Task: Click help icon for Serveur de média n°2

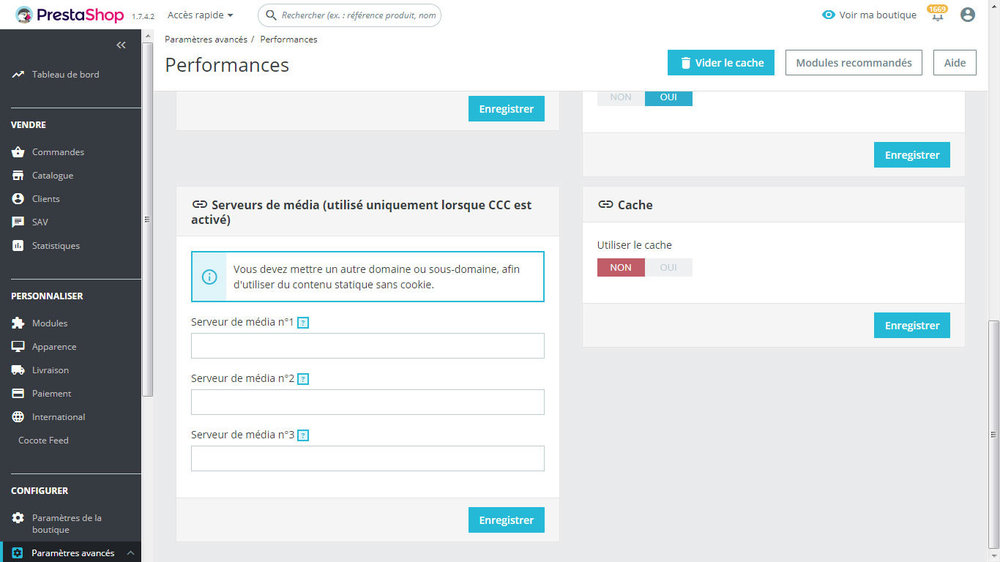Action: click(304, 379)
